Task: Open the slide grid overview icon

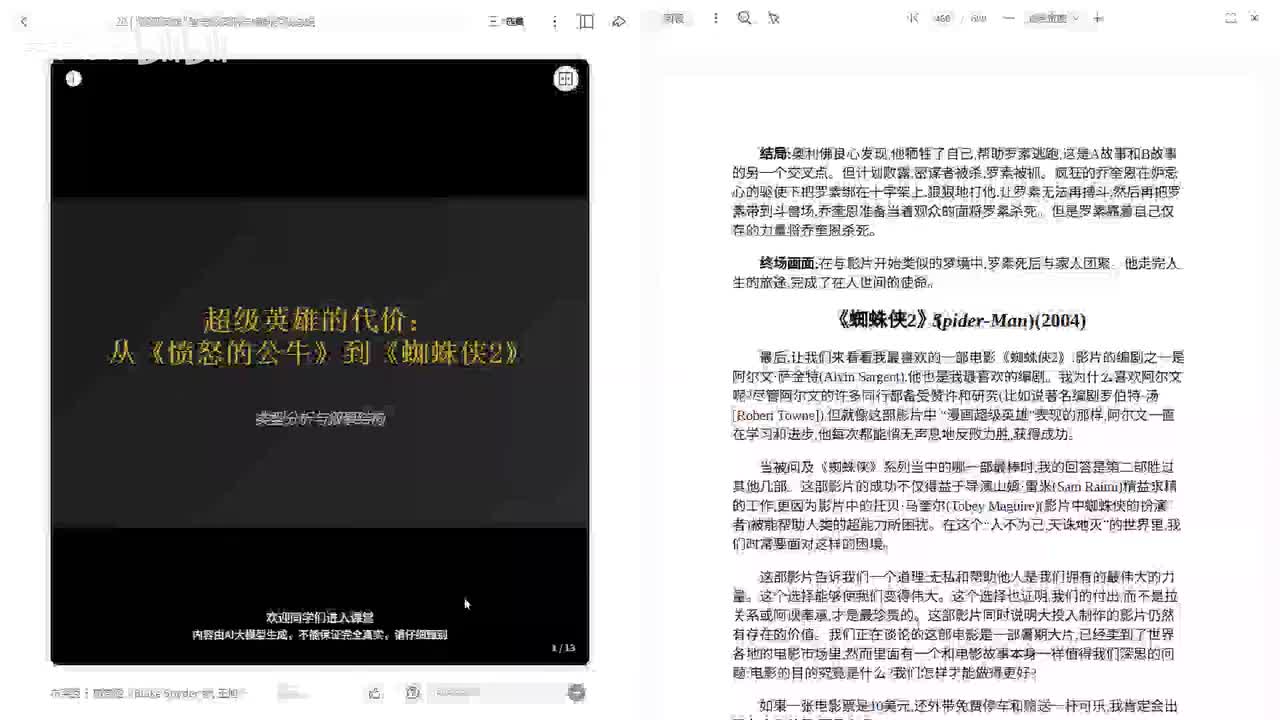Action: pos(566,79)
